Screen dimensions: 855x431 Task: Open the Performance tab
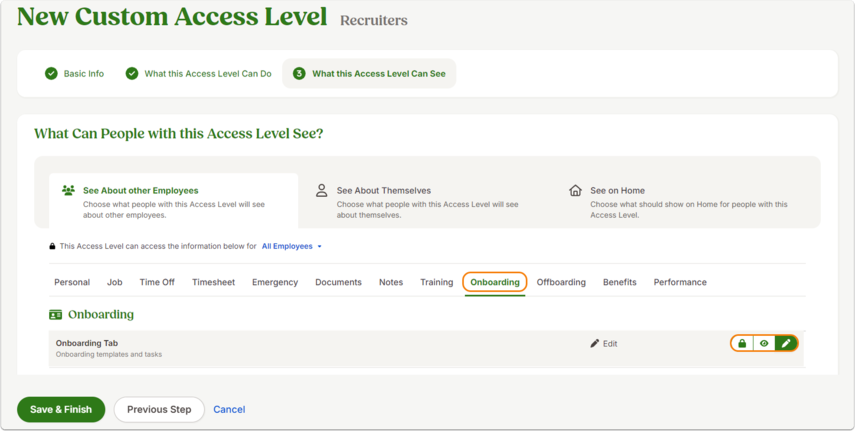[x=680, y=282]
